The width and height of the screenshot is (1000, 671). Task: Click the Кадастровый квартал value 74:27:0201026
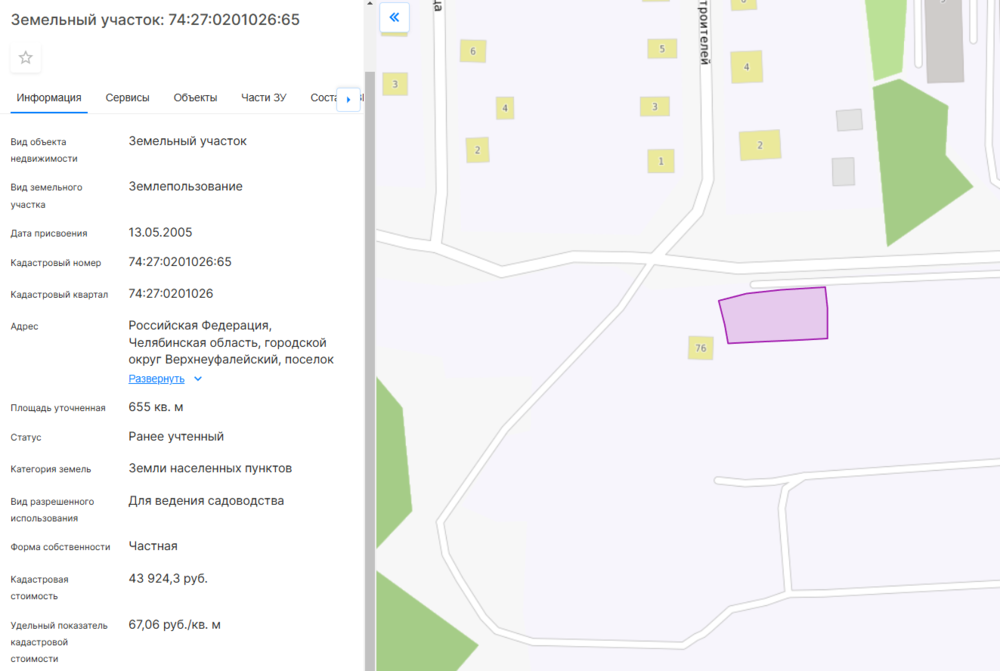(x=171, y=294)
